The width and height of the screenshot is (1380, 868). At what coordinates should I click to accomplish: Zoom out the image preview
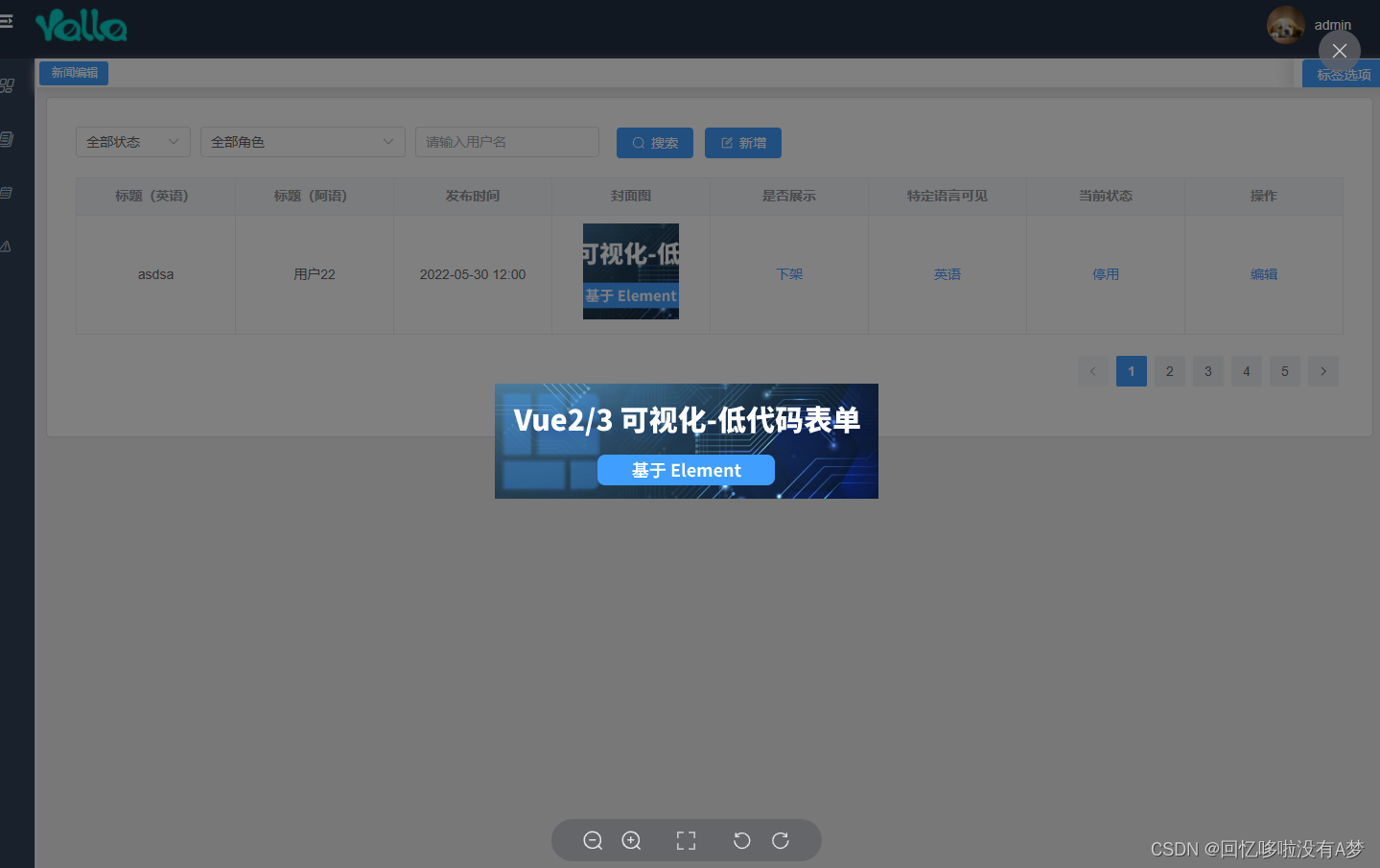[593, 840]
